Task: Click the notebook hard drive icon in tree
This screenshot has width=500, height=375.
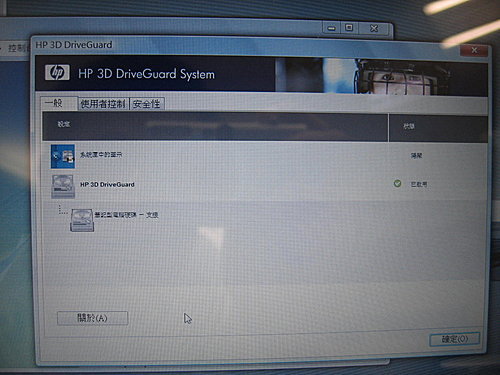Action: click(82, 220)
